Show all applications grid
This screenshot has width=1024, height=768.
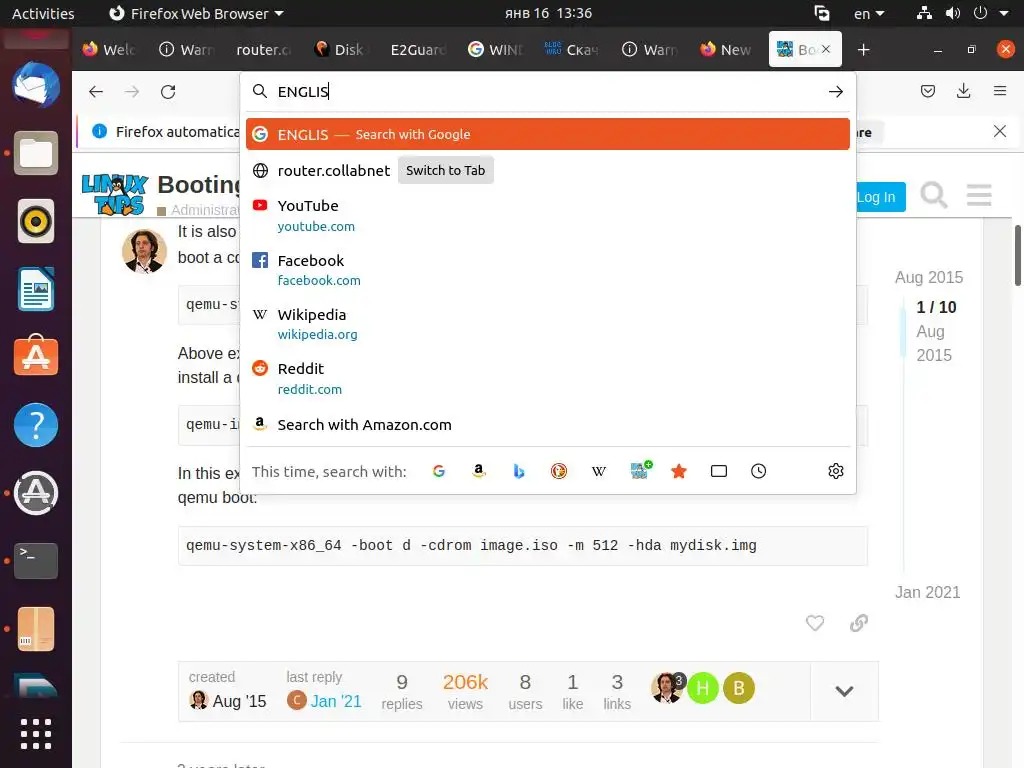point(36,733)
